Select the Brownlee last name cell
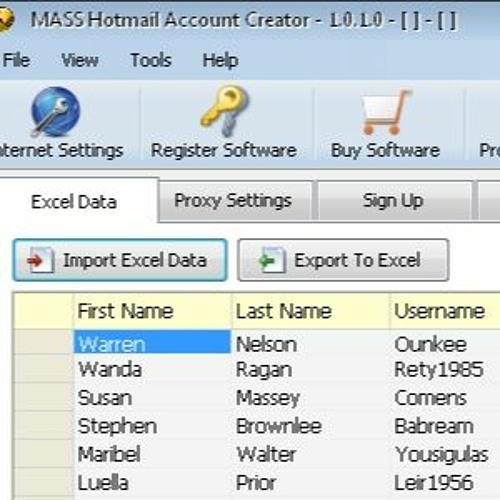Screen dimensions: 500x500 click(310, 425)
